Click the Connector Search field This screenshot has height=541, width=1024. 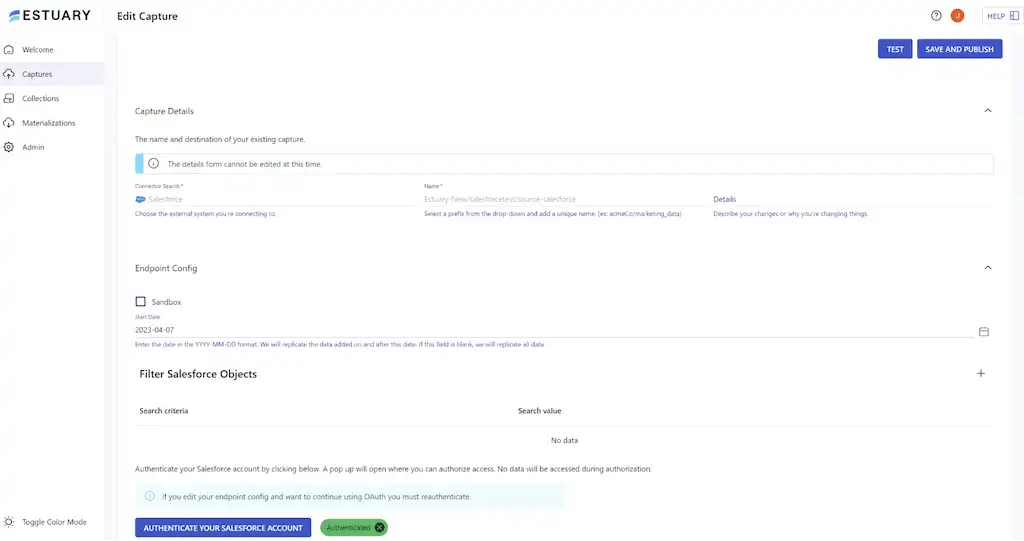click(x=276, y=199)
